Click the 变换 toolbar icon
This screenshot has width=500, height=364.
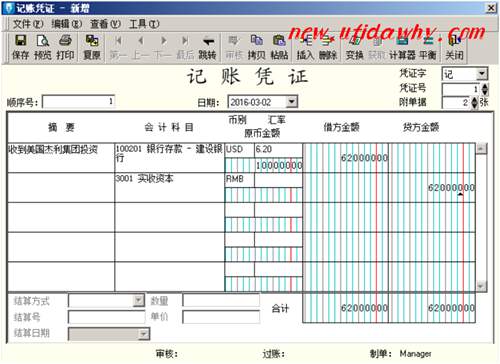[x=354, y=47]
